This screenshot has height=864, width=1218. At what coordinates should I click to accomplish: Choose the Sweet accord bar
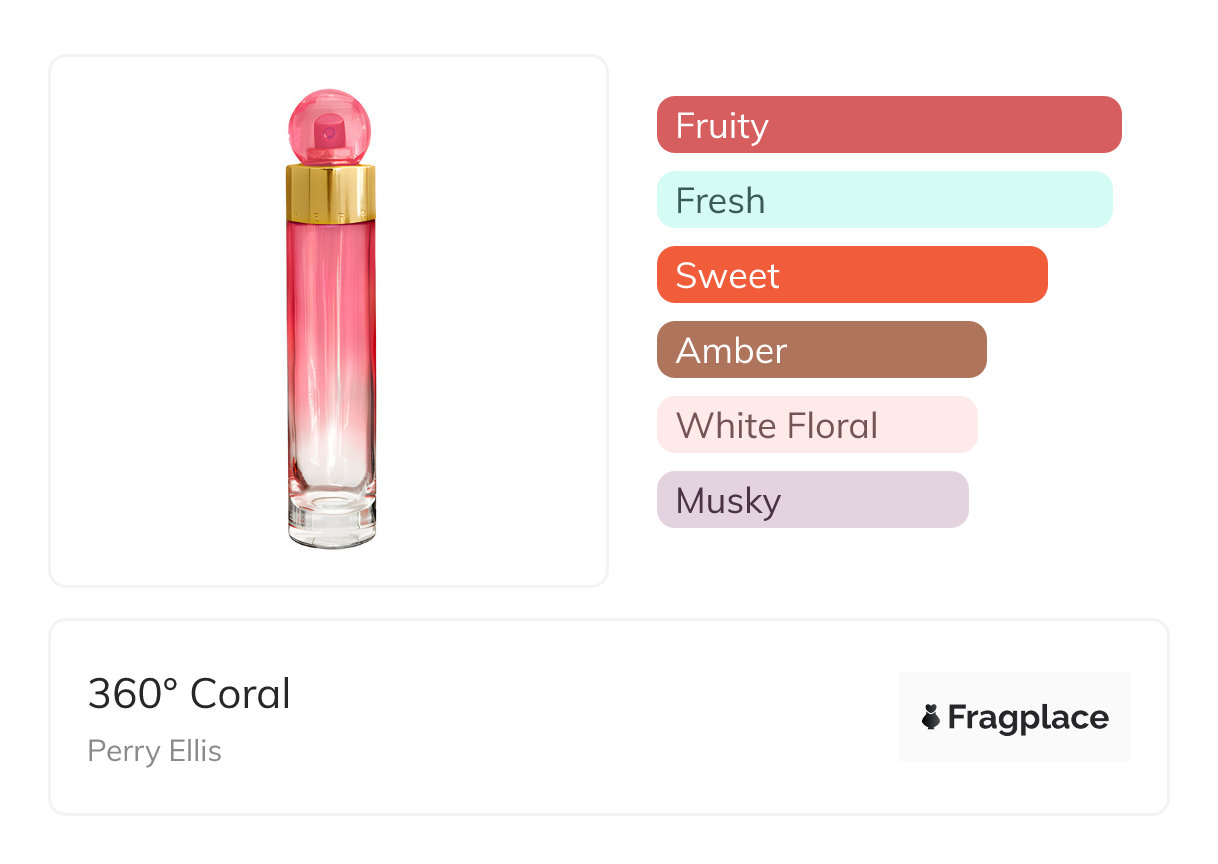(852, 275)
